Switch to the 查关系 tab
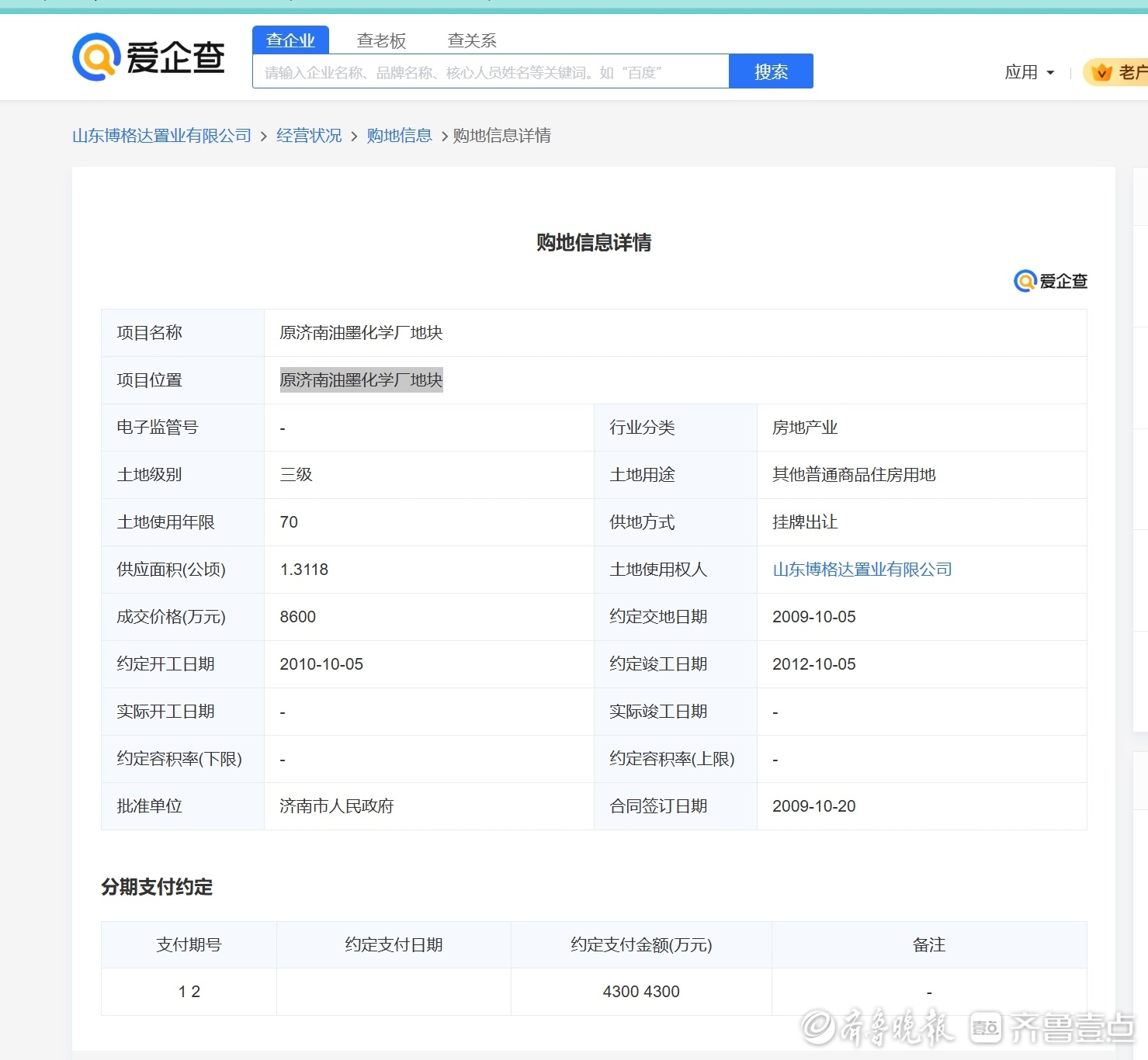 (x=472, y=40)
